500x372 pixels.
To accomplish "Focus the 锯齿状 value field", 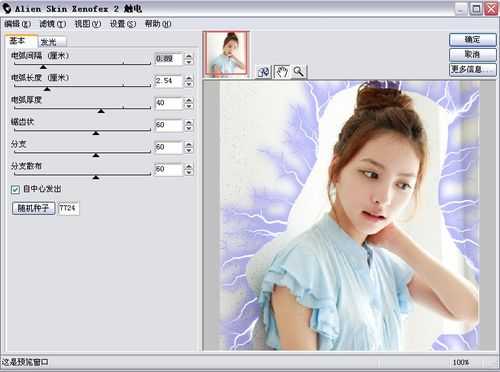I will point(169,125).
